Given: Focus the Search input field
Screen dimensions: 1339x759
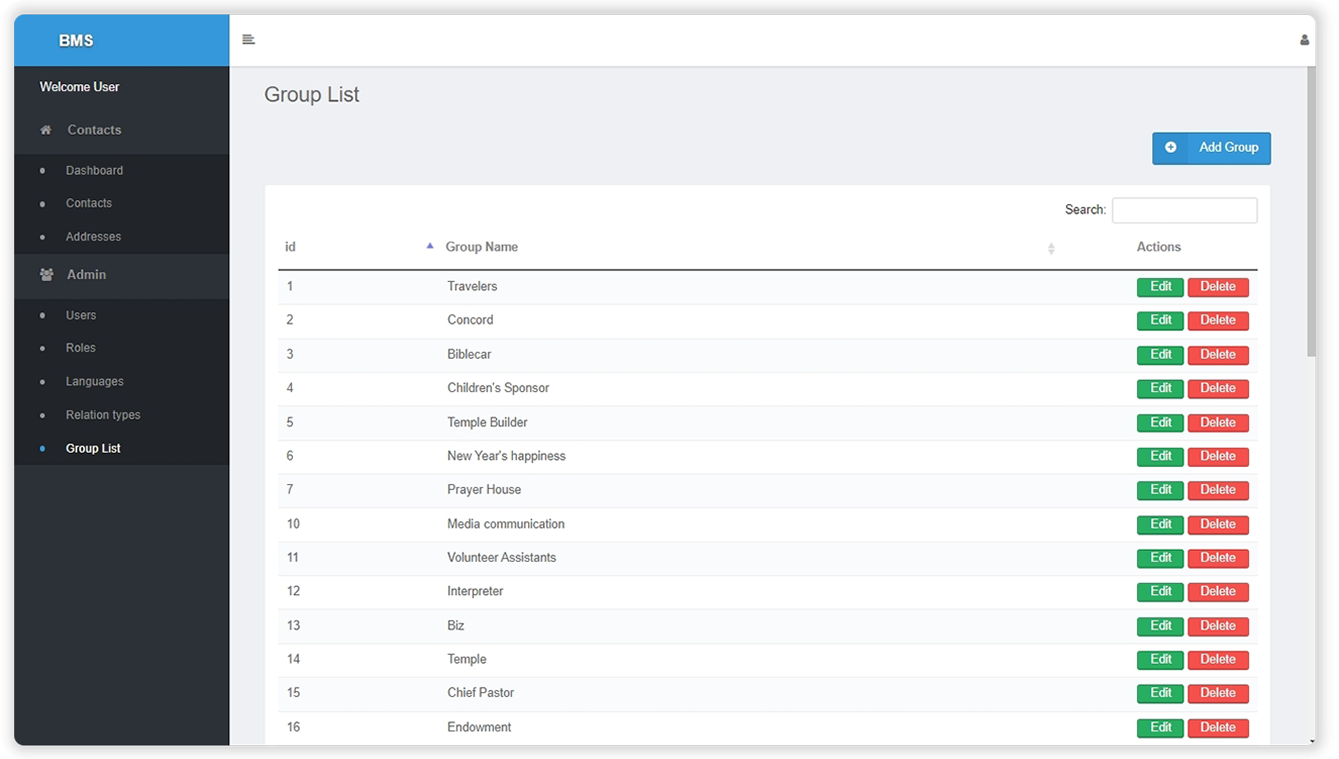Looking at the screenshot, I should click(1184, 210).
